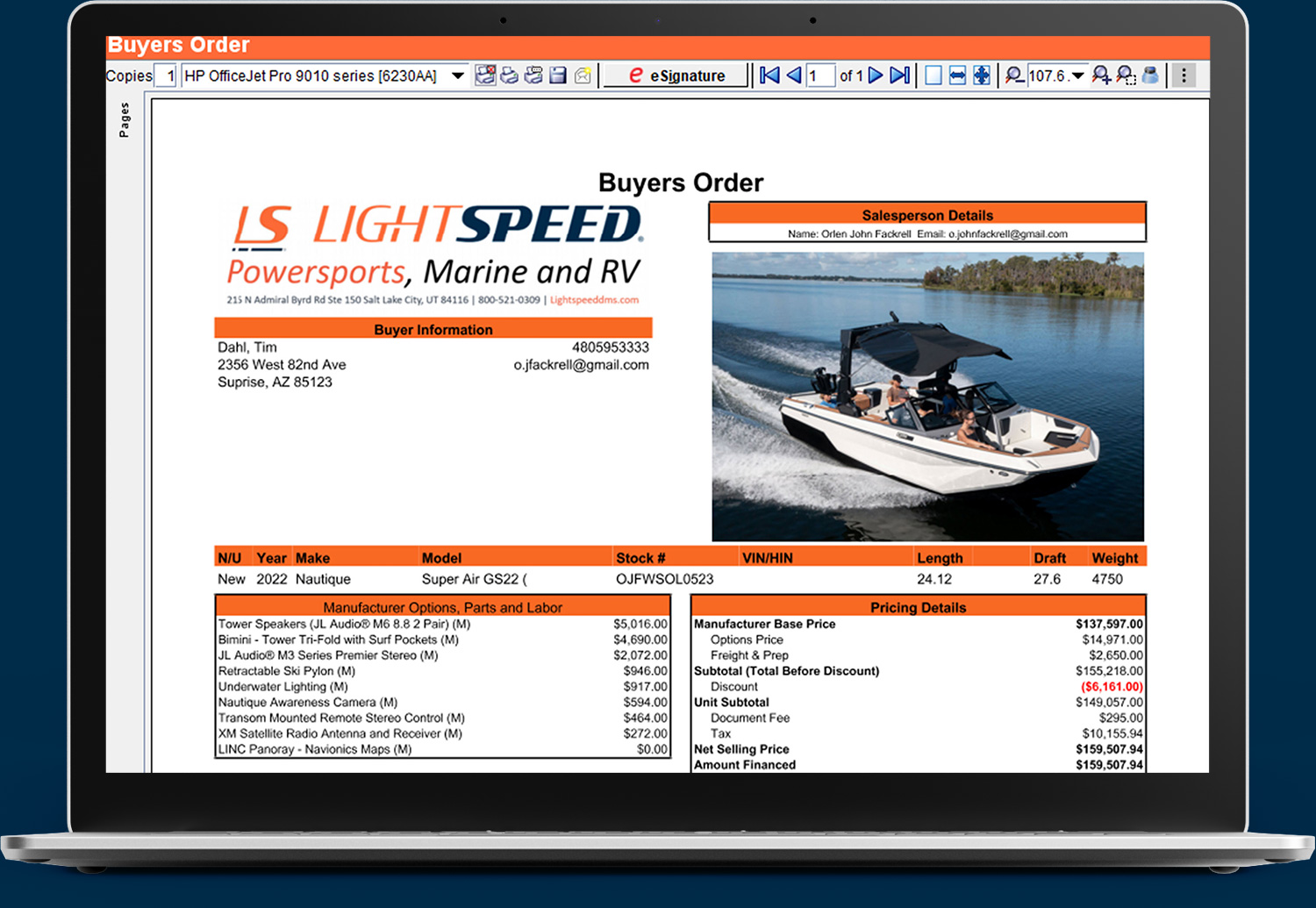Viewport: 1316px width, 908px height.
Task: Open the HP OfficeJet printer dropdown
Action: tap(457, 75)
